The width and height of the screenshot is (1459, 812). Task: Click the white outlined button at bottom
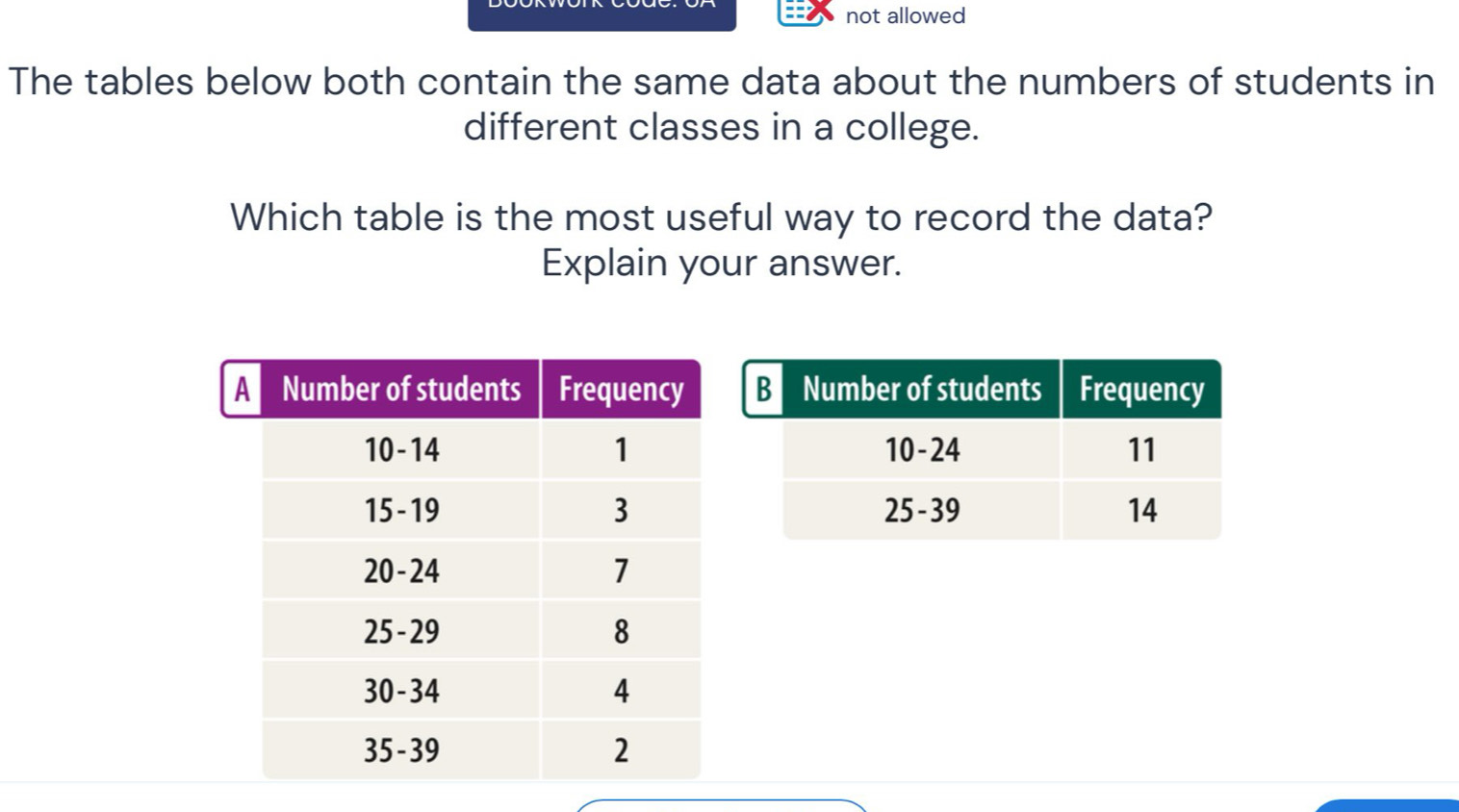pos(722,805)
